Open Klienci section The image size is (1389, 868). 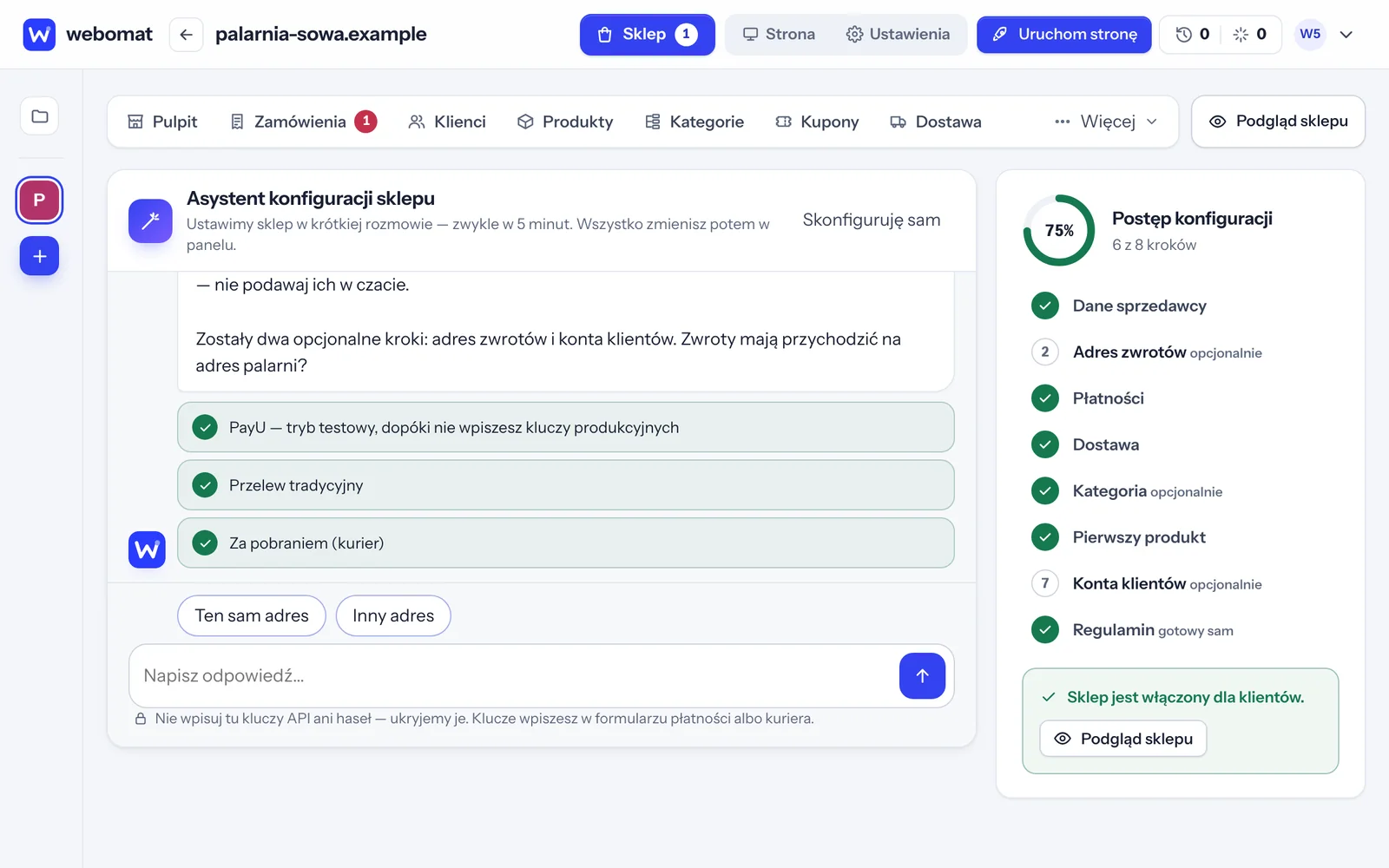(447, 122)
